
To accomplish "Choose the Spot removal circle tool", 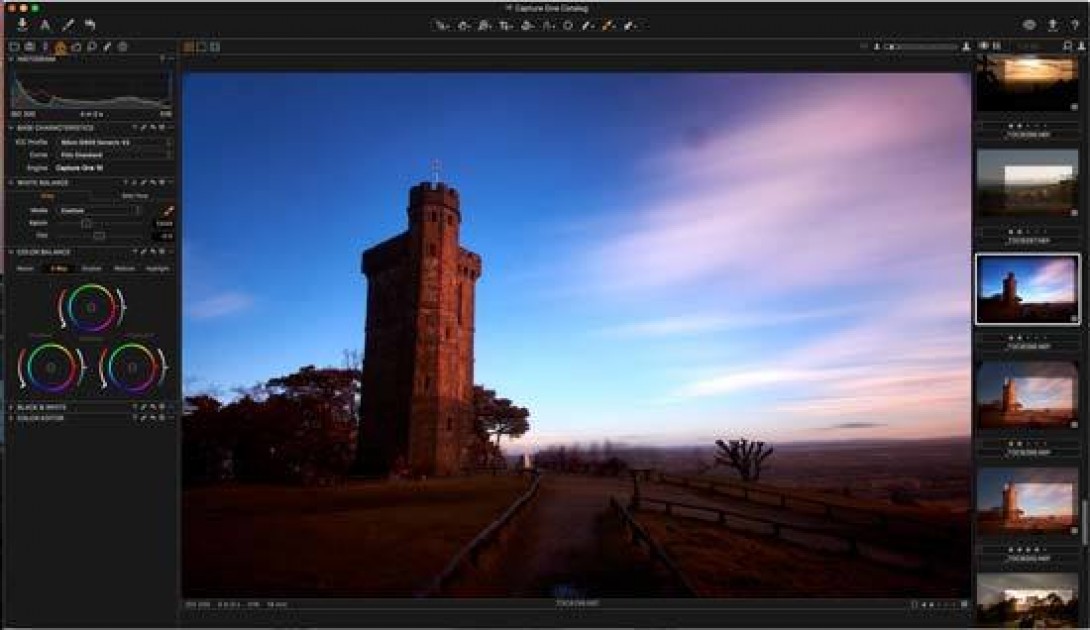I will pos(568,26).
